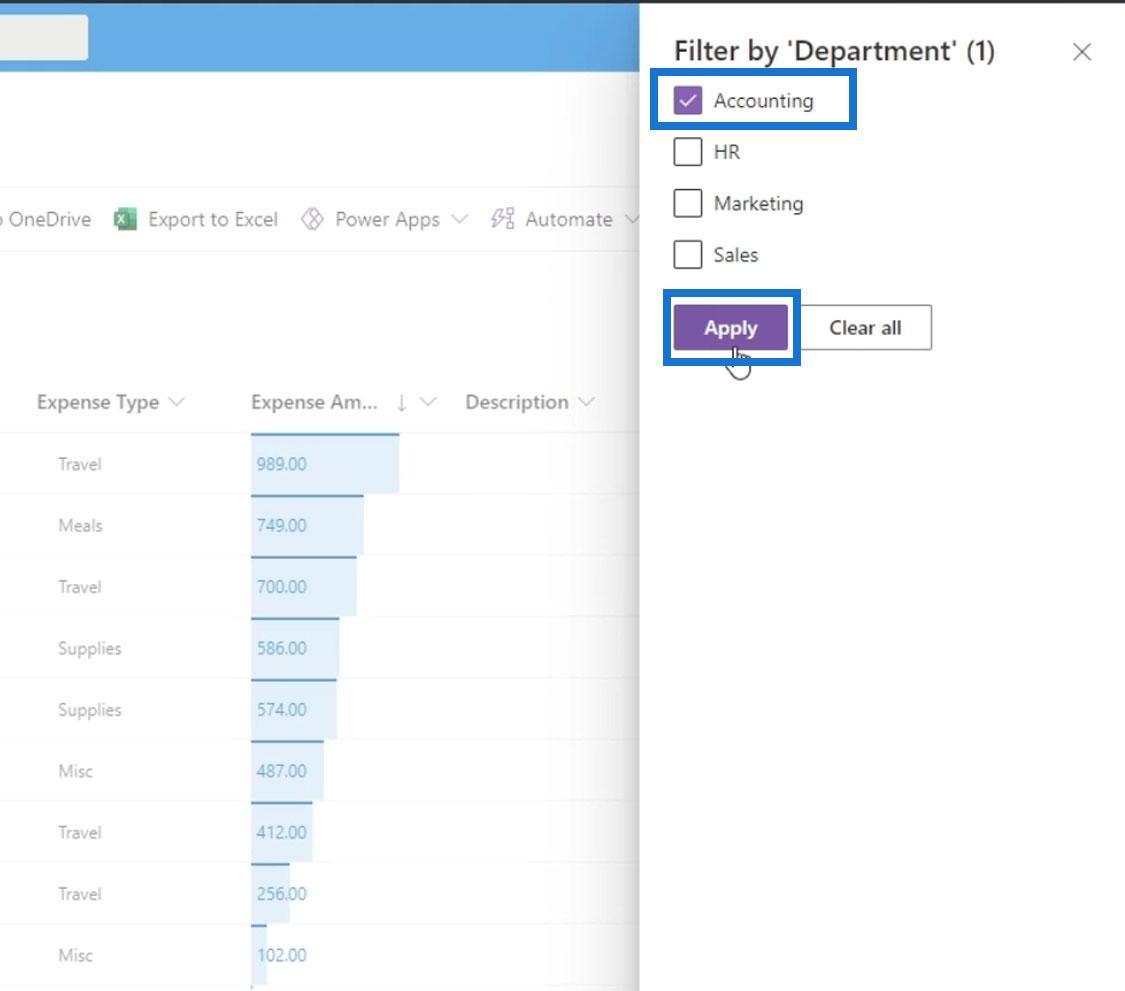Uncheck the Accounting department checkbox
Screen dimensions: 1125x991
687,100
